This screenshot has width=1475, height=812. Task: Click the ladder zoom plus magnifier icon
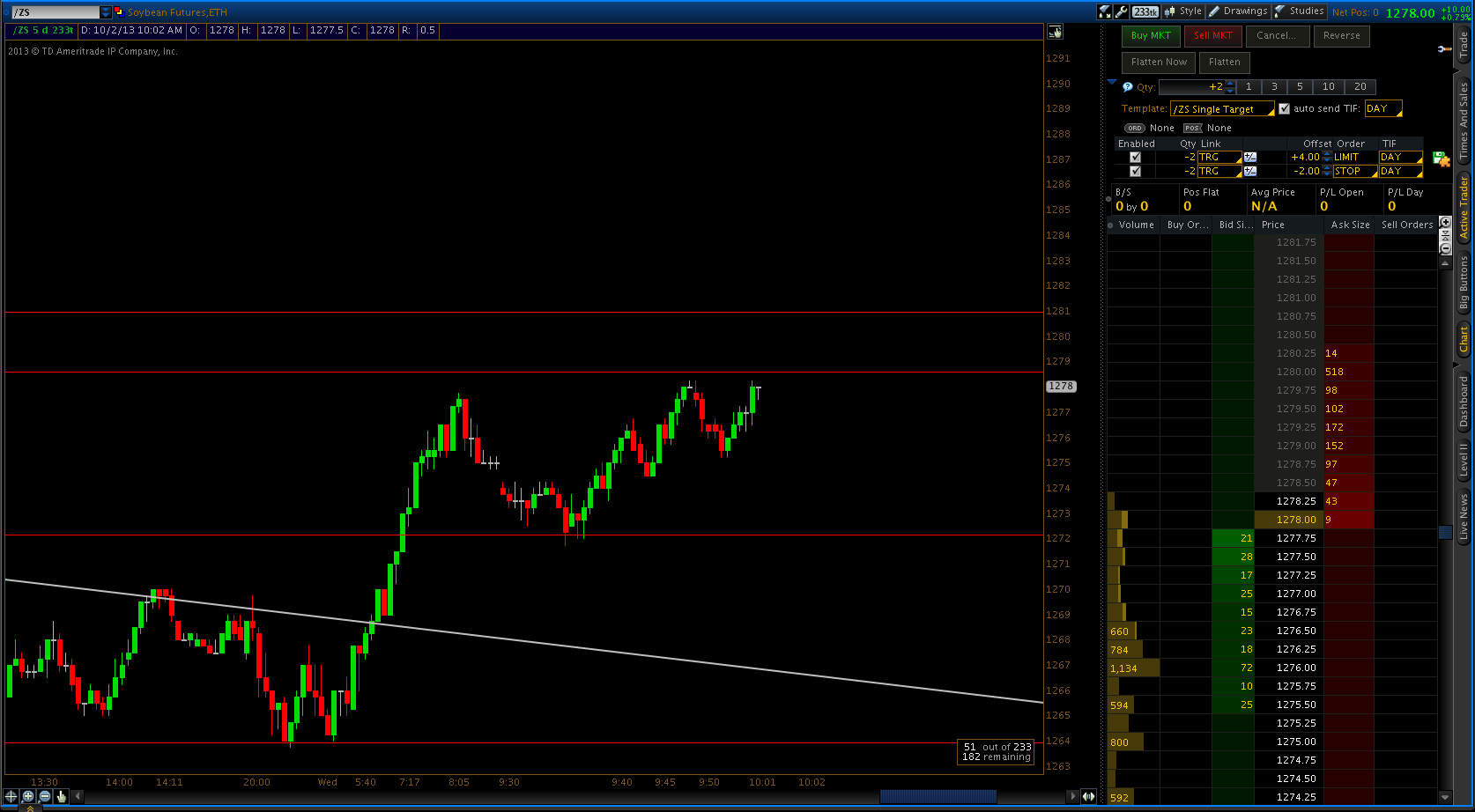click(1446, 222)
